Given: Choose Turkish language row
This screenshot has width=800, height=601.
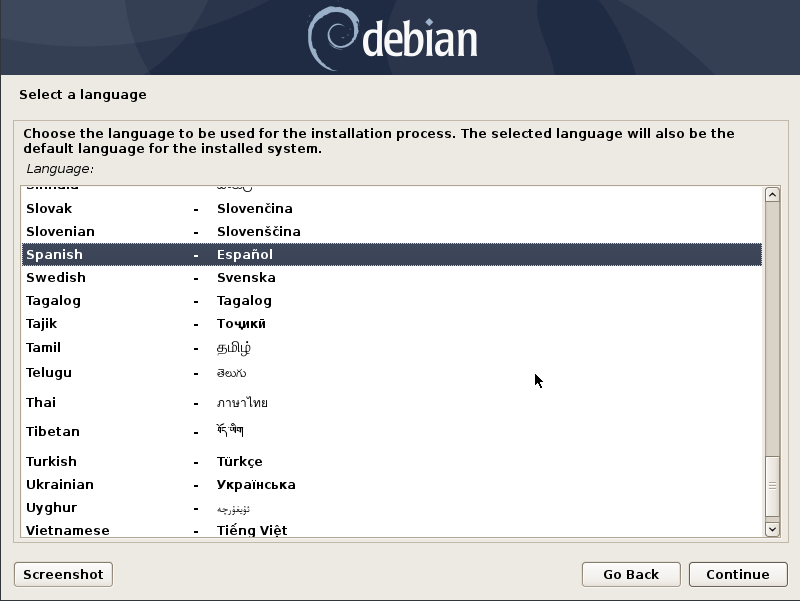Looking at the screenshot, I should point(392,461).
